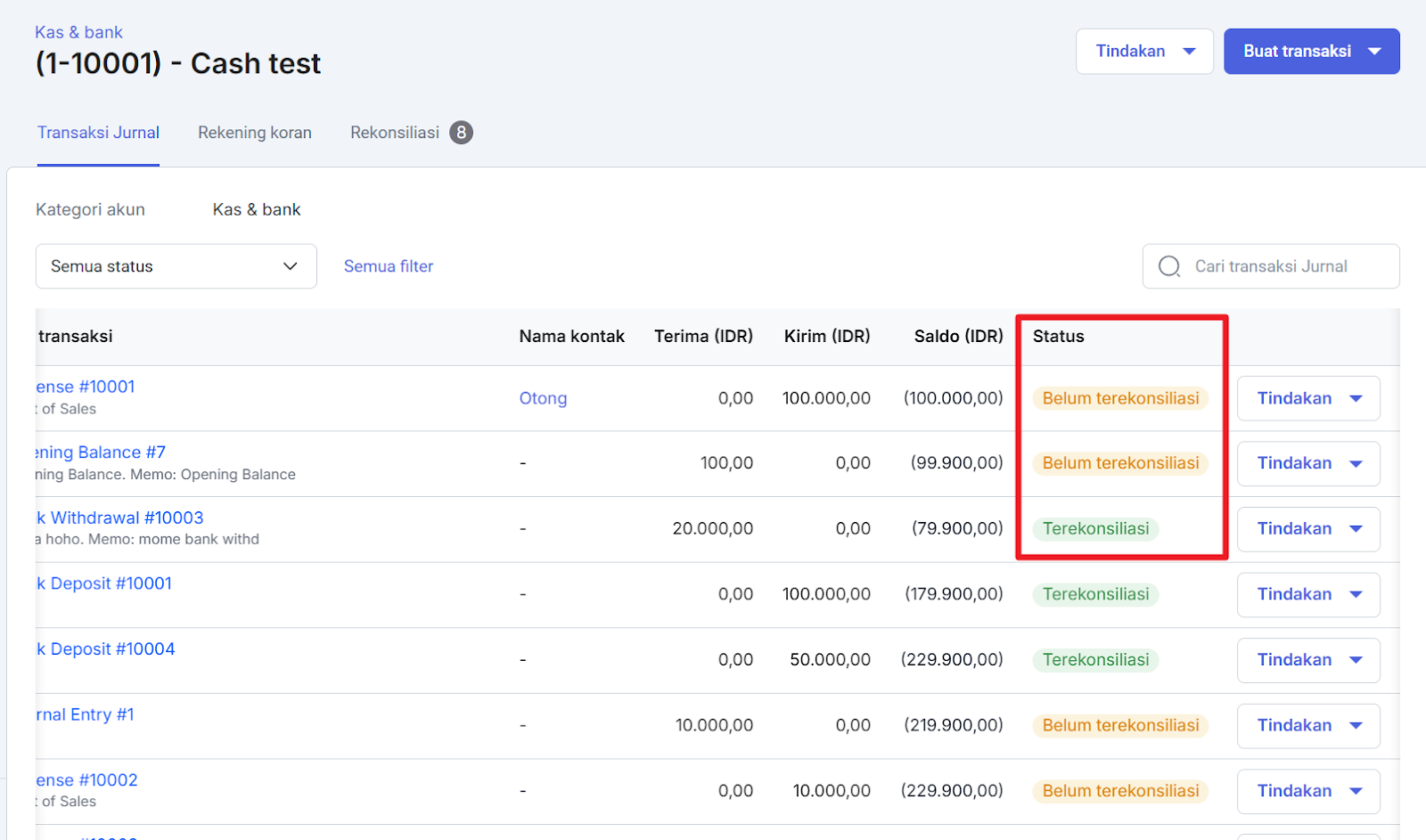Click the Saldo (IDR) column header

click(x=958, y=336)
